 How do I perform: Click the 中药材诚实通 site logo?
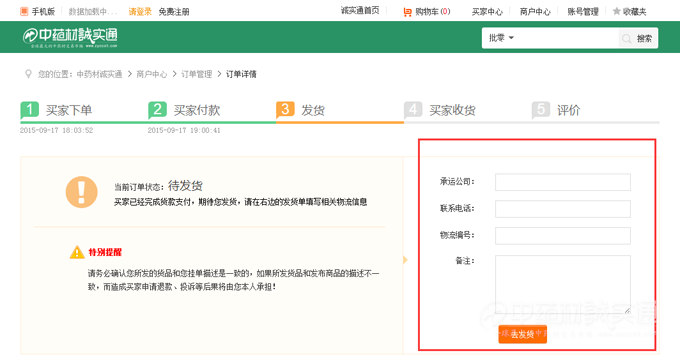pos(70,38)
